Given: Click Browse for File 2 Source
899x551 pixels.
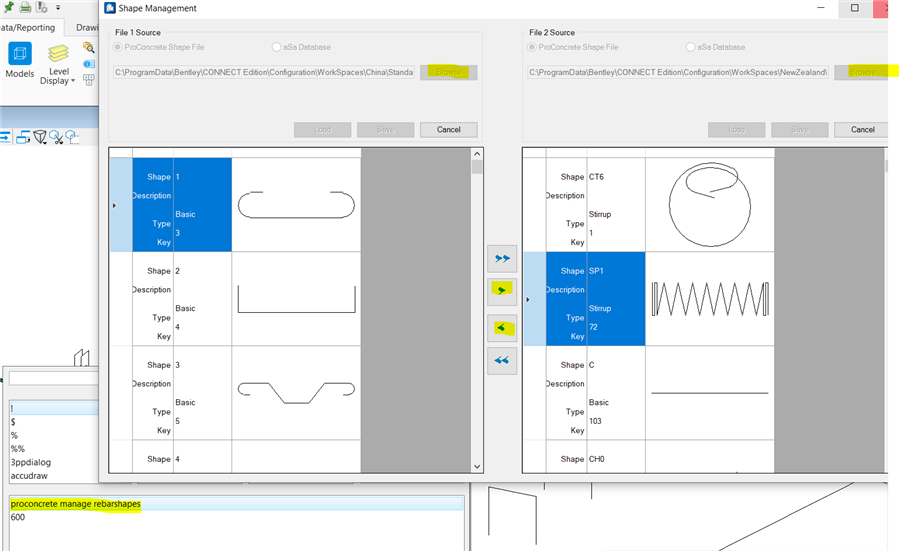Looking at the screenshot, I should (862, 72).
